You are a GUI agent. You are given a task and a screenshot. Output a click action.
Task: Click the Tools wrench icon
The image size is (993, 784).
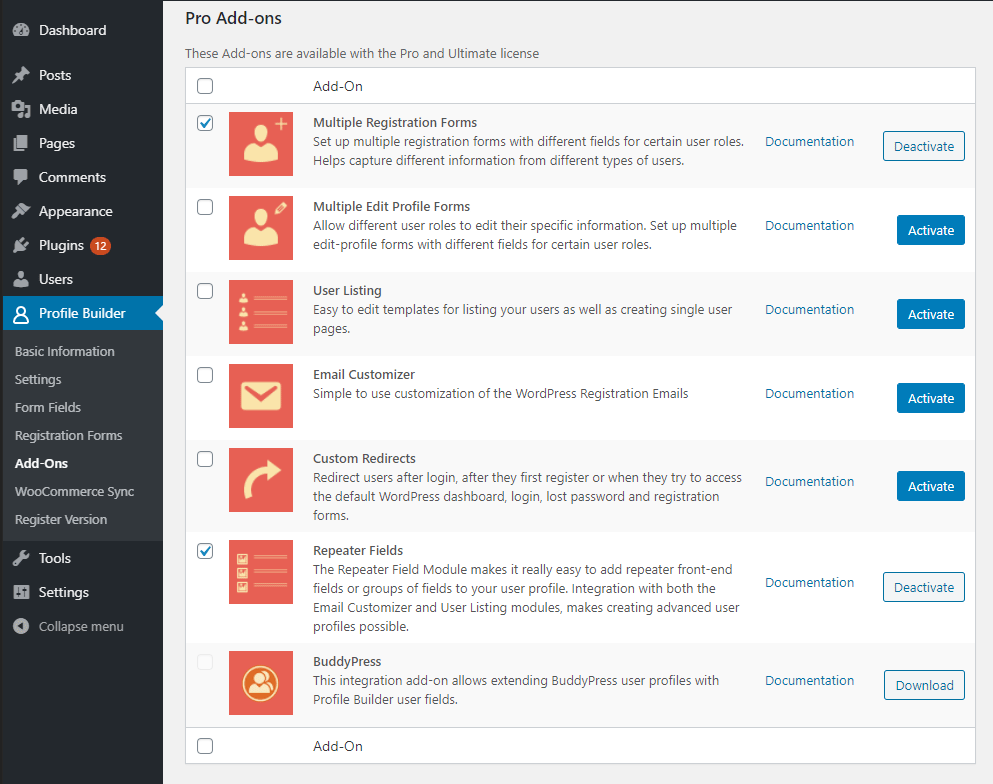21,558
